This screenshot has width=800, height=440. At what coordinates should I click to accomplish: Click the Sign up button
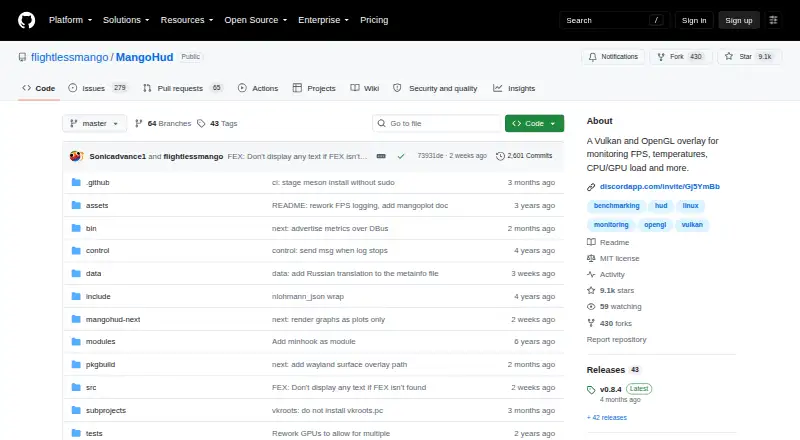tap(739, 20)
